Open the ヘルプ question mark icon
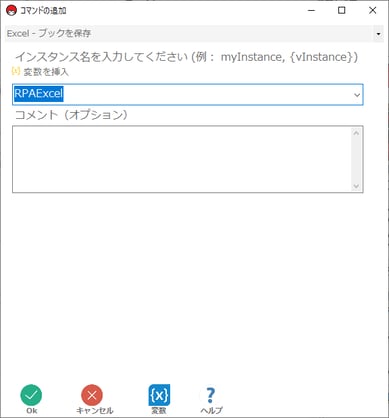 tap(210, 395)
